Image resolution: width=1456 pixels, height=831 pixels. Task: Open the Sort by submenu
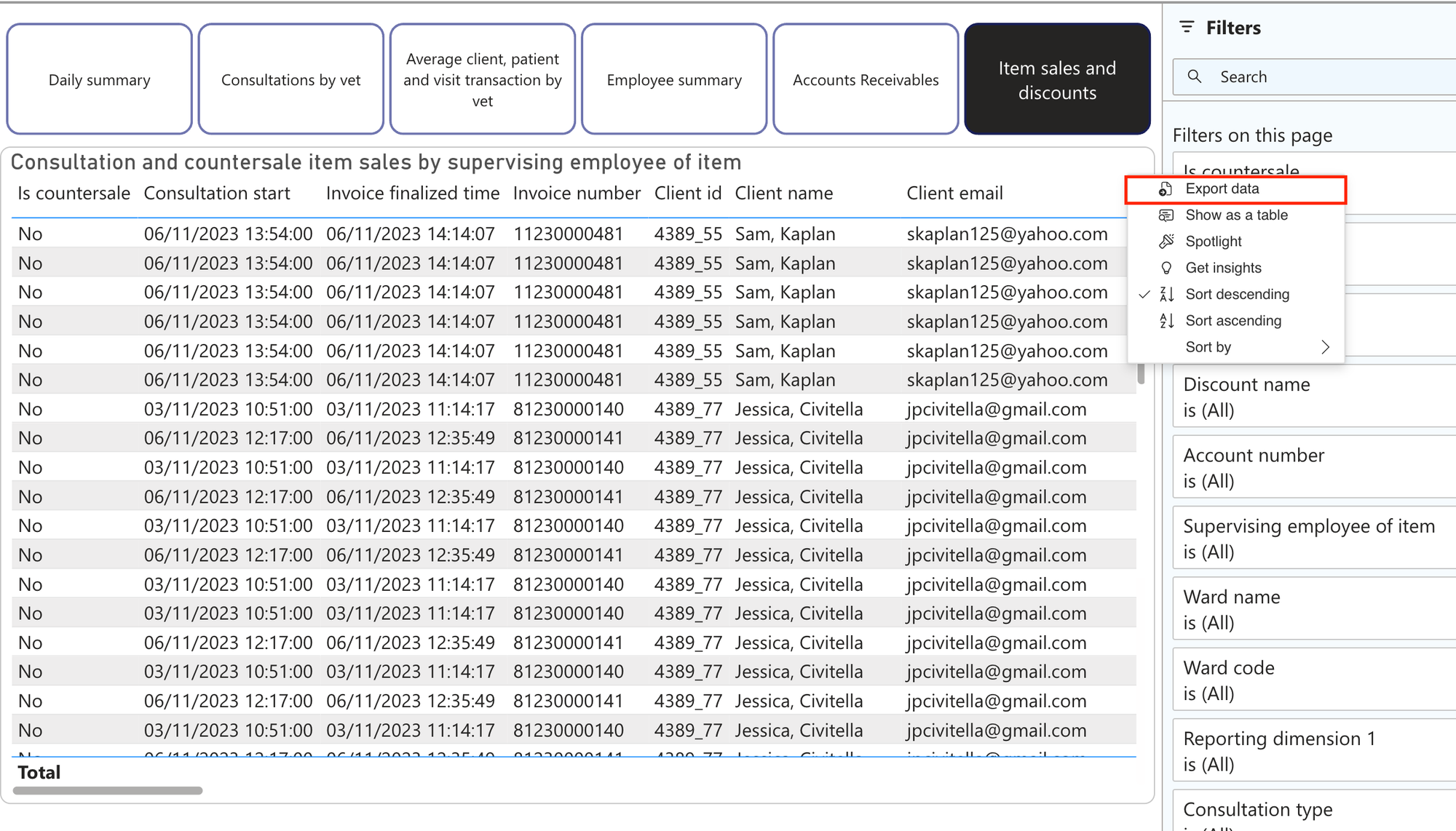tap(1235, 347)
